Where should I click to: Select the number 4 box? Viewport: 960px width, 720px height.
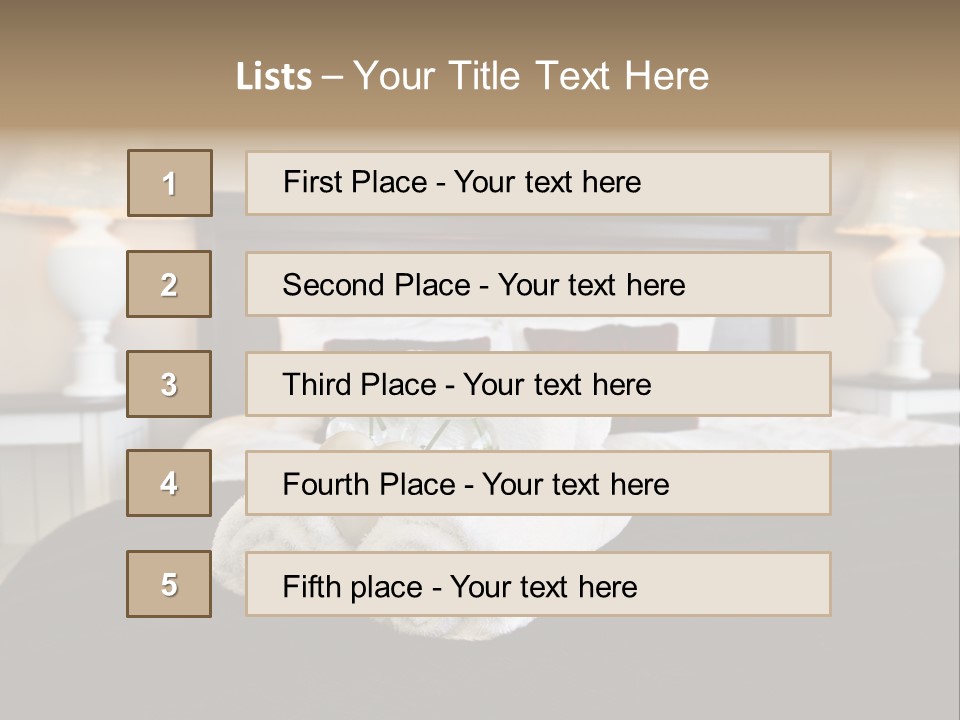click(169, 483)
